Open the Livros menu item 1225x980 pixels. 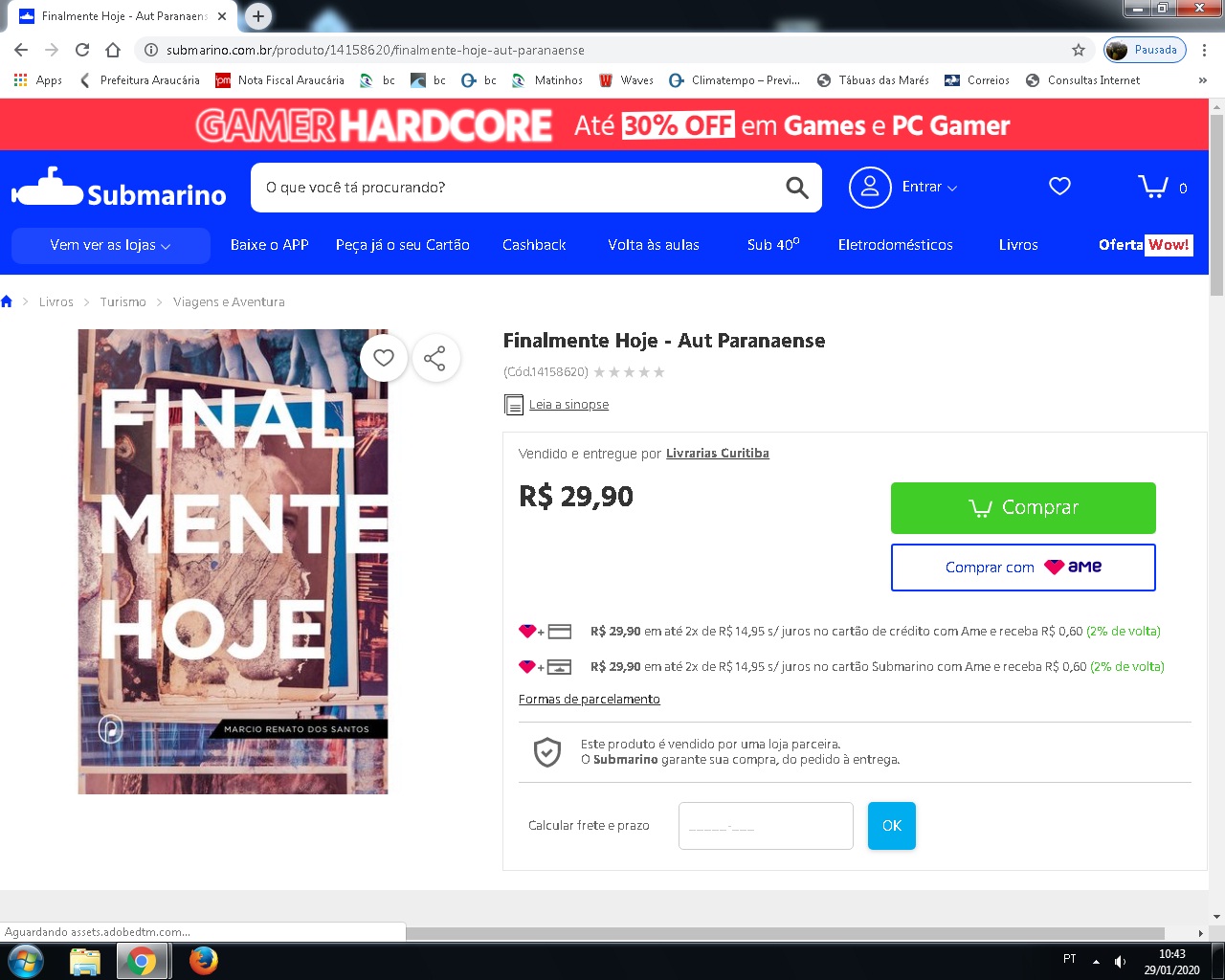(1018, 245)
